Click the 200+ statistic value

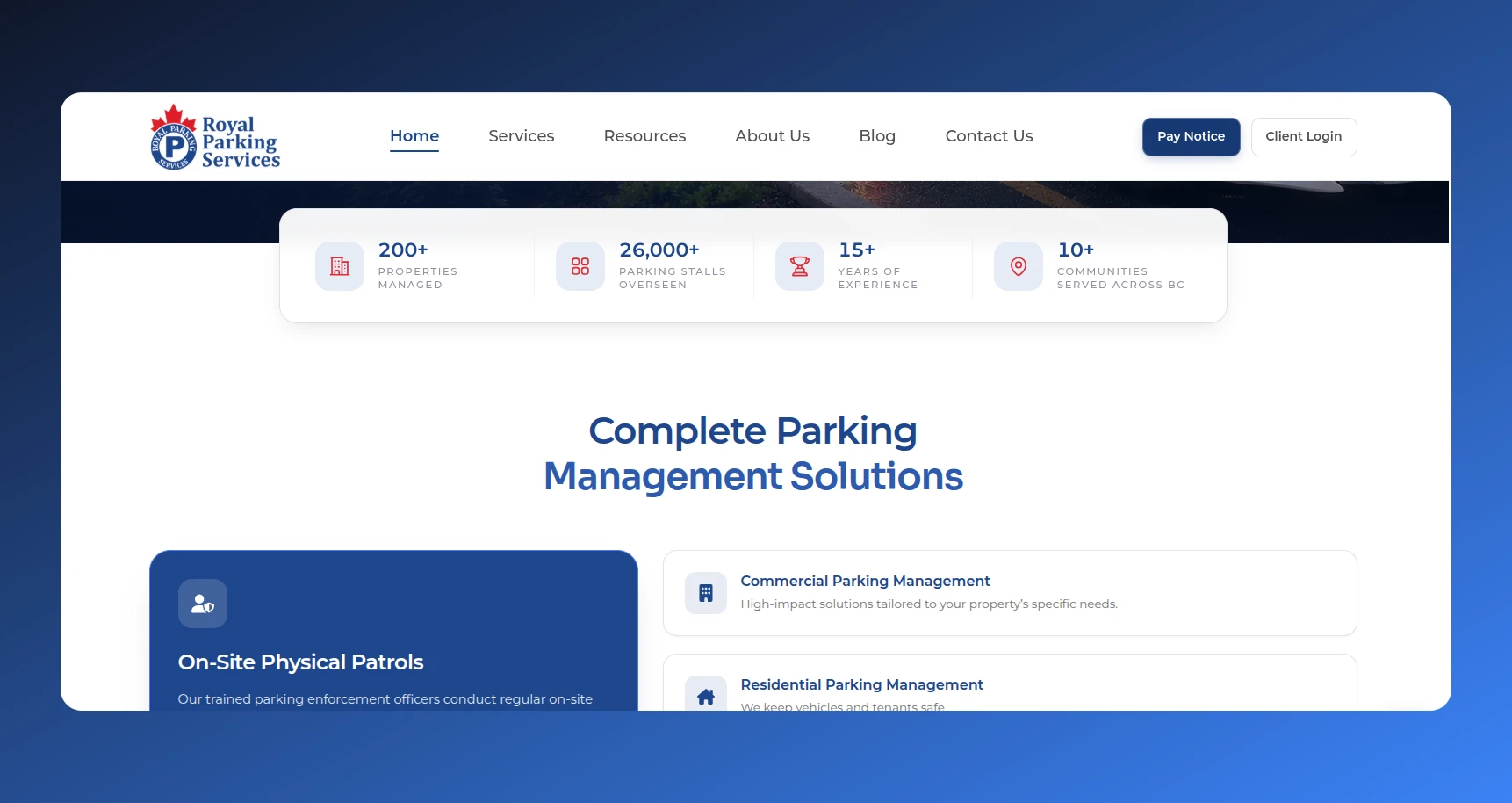click(403, 250)
